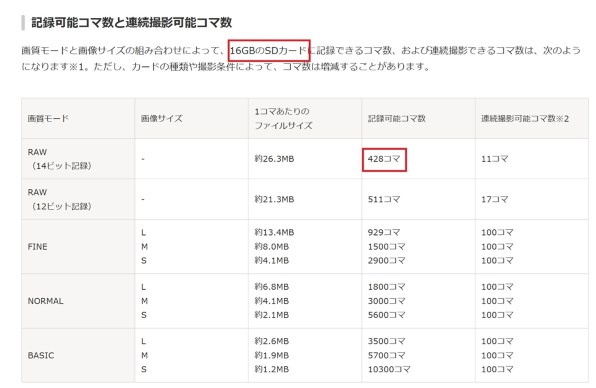Click the 5600コマ value
596x388 pixels.
[386, 315]
